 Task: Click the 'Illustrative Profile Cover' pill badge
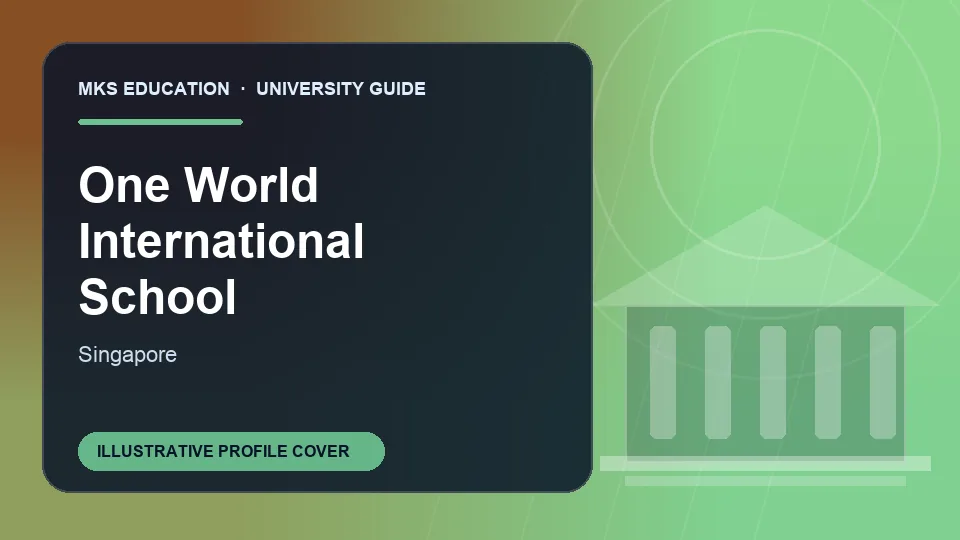(231, 451)
